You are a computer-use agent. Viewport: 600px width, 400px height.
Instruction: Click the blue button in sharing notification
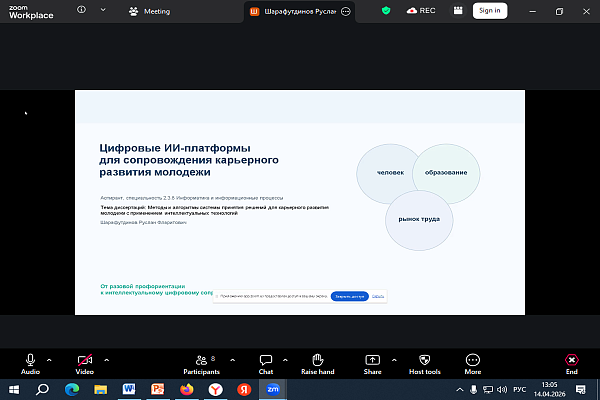tap(349, 296)
